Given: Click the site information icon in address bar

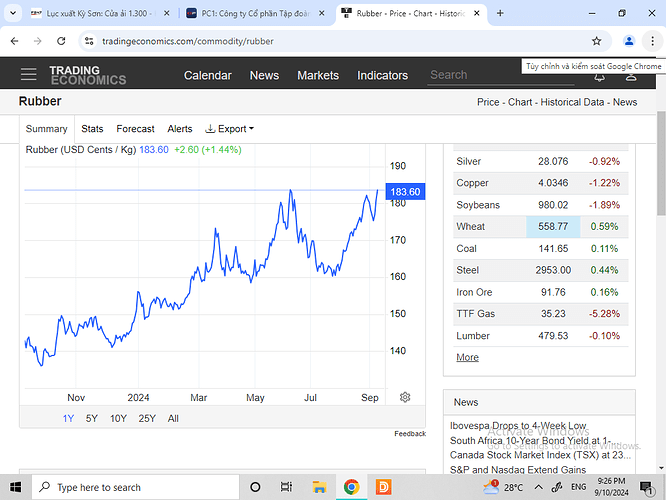Looking at the screenshot, I should pos(89,41).
